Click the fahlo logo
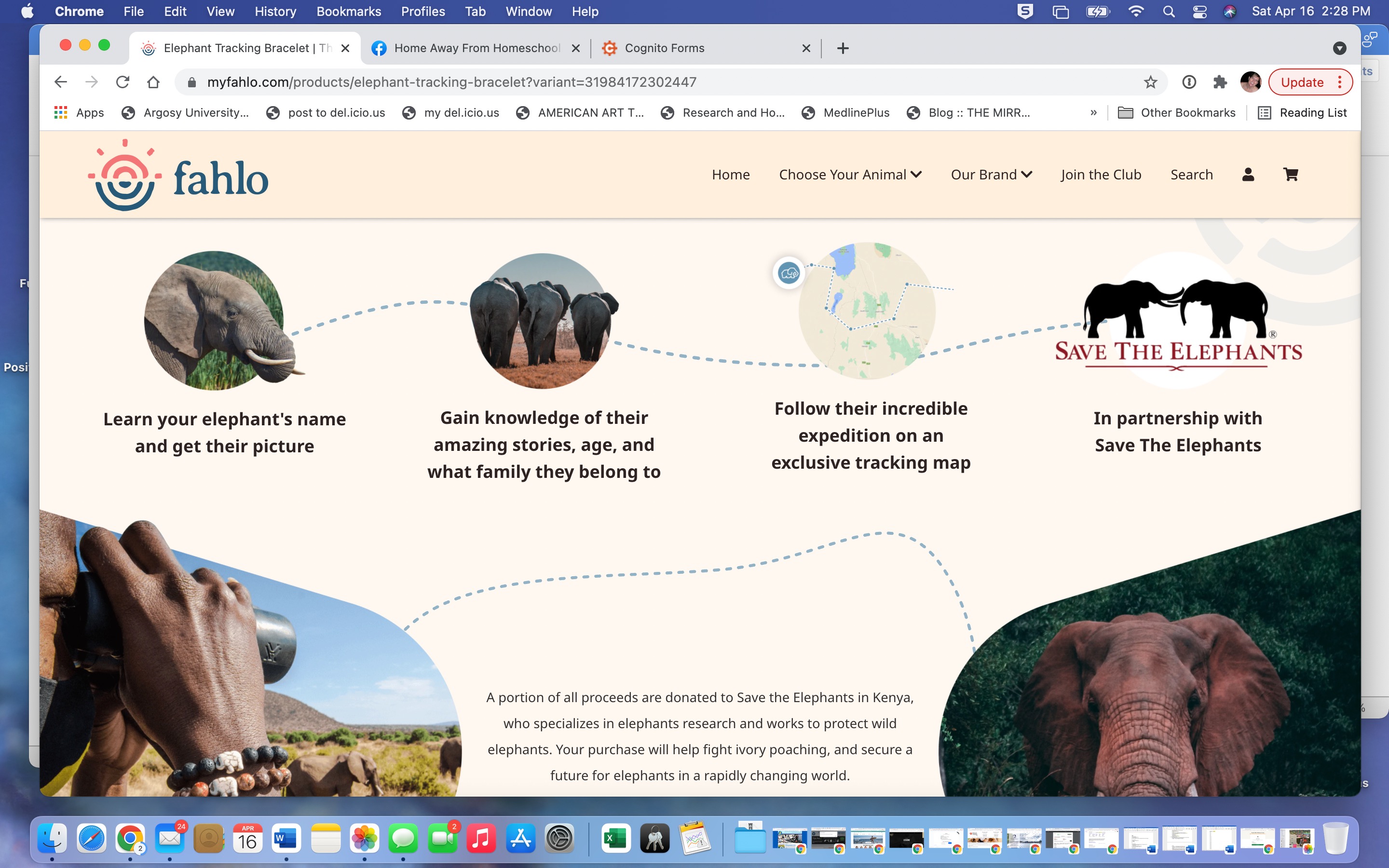 [x=178, y=175]
